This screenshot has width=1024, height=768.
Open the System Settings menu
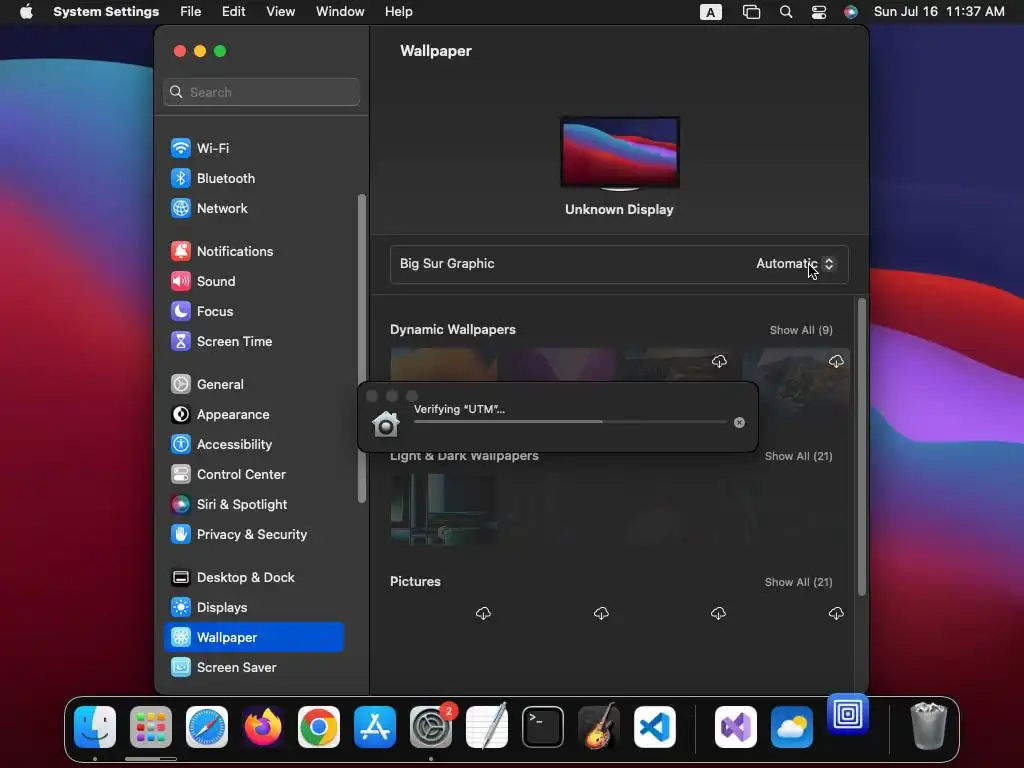click(x=106, y=12)
